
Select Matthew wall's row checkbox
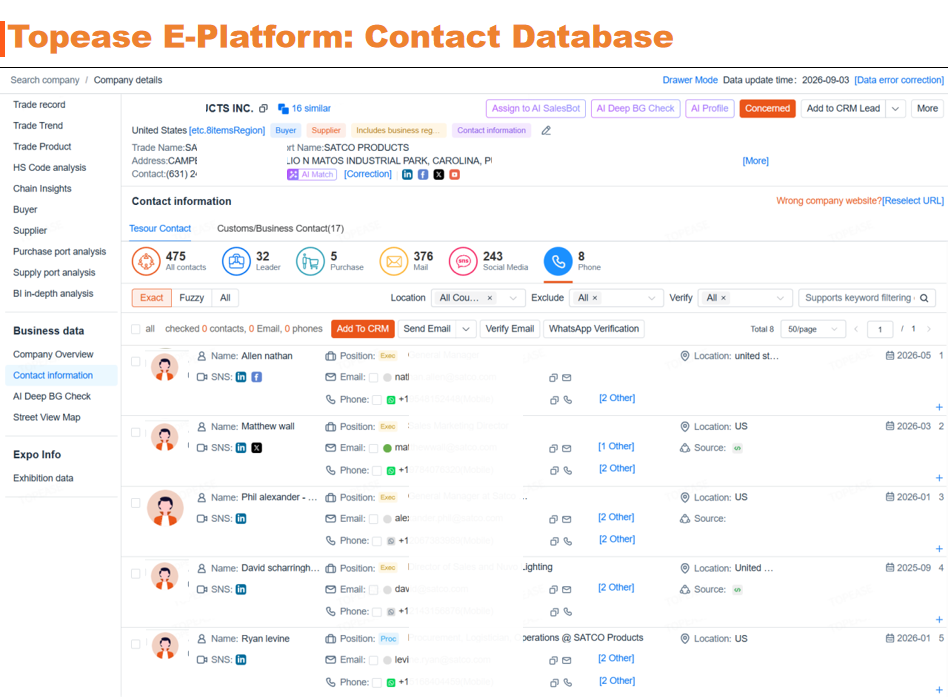pos(136,432)
